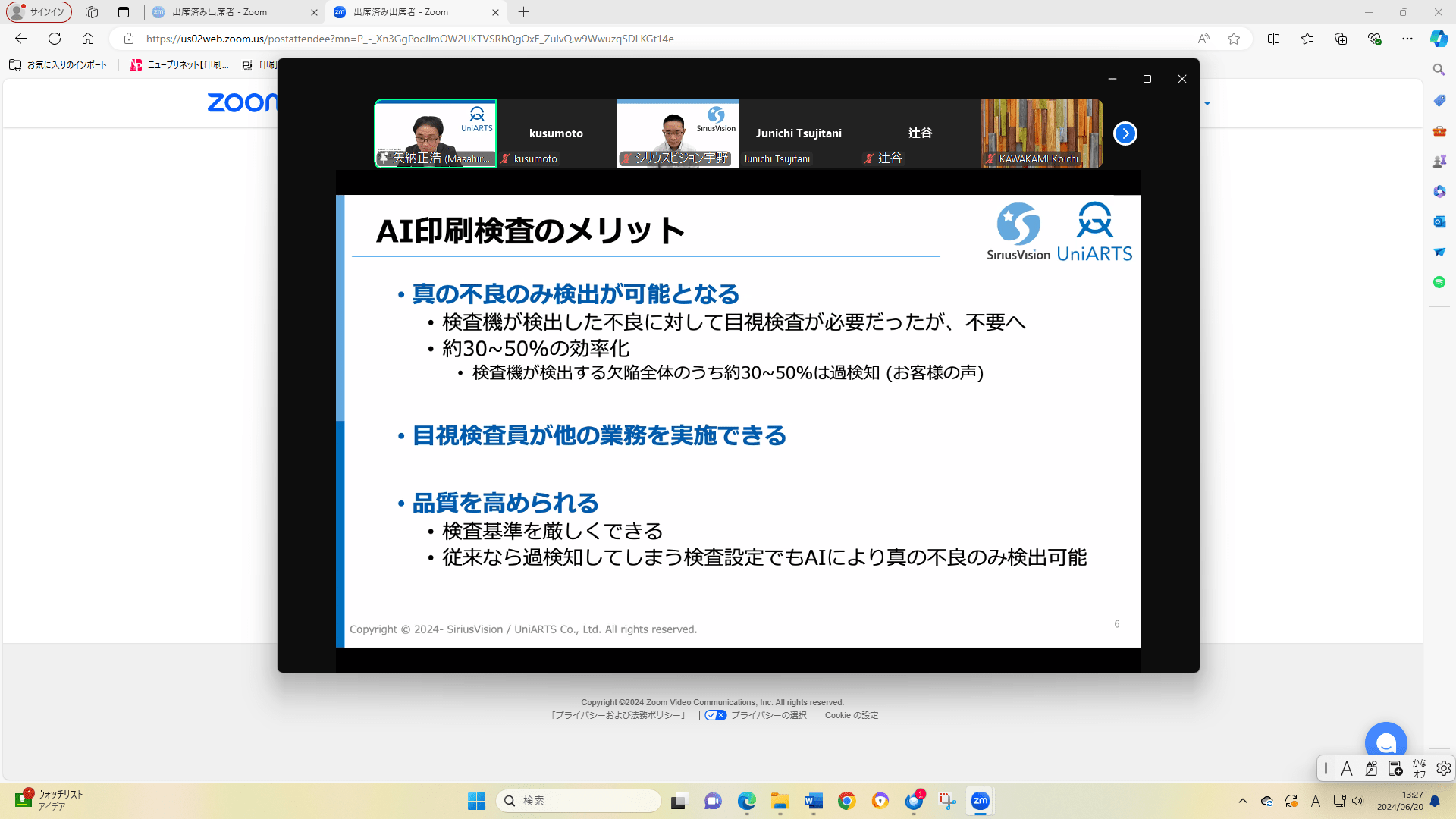Open Chrome from the taskbar
1456x819 pixels.
click(x=847, y=801)
